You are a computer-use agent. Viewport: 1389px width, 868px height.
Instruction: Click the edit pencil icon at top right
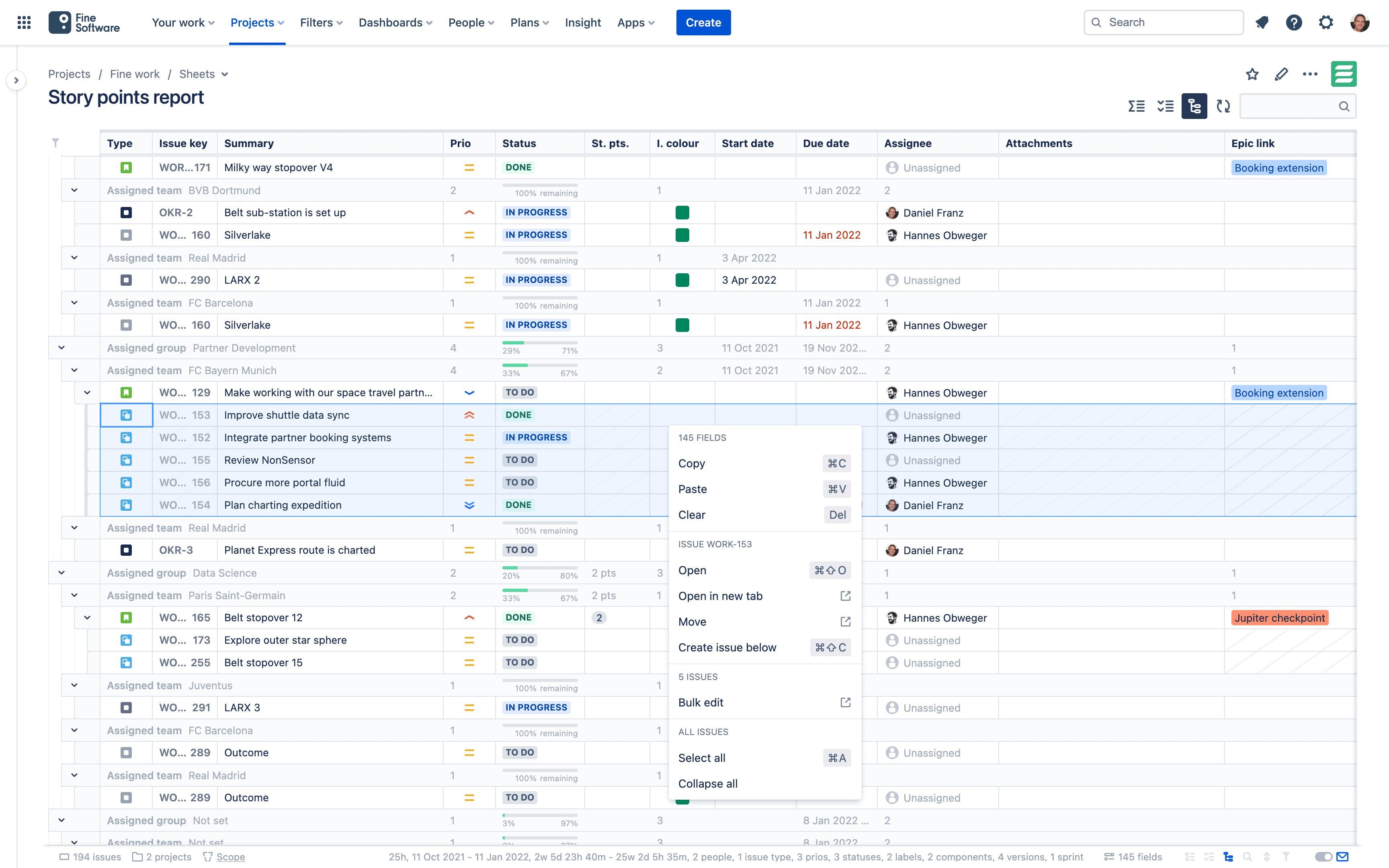[1281, 74]
